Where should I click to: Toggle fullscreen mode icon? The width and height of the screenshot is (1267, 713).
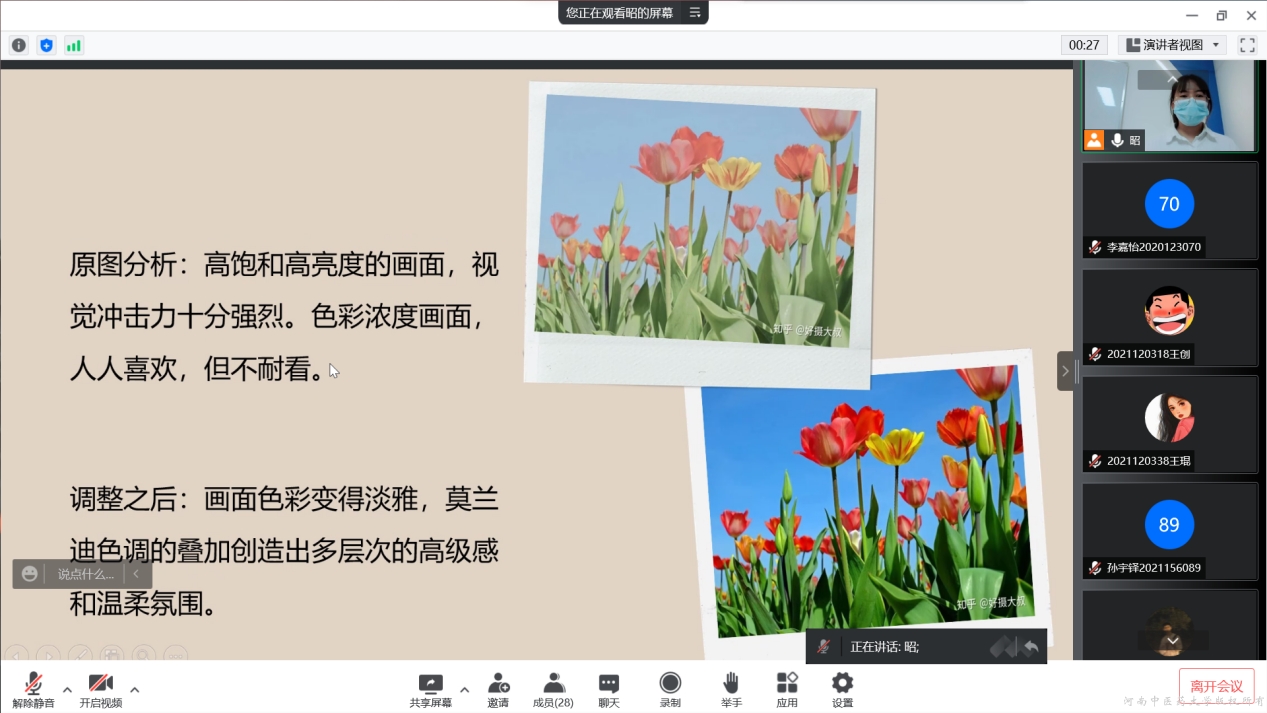click(x=1247, y=45)
